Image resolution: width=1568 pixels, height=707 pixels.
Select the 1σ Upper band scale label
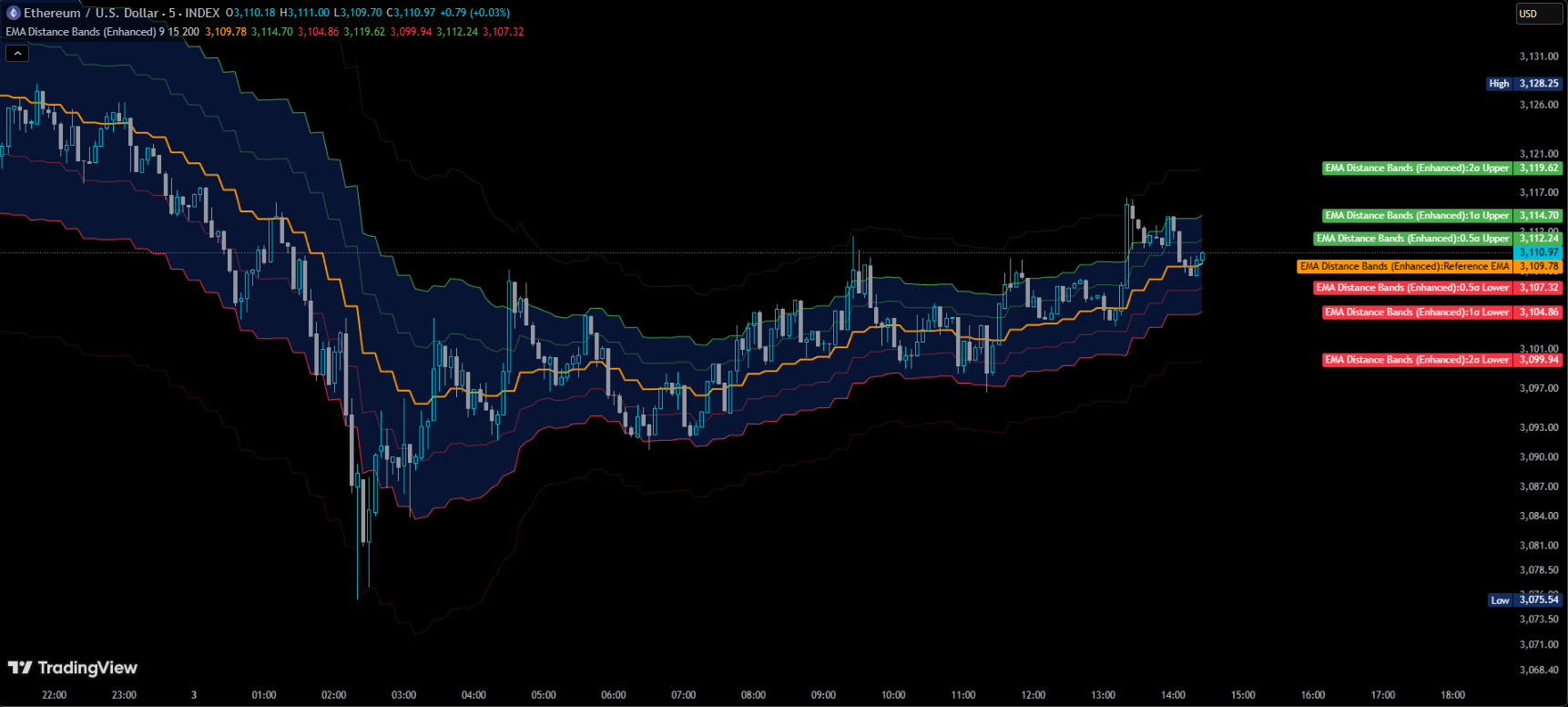tap(1442, 215)
